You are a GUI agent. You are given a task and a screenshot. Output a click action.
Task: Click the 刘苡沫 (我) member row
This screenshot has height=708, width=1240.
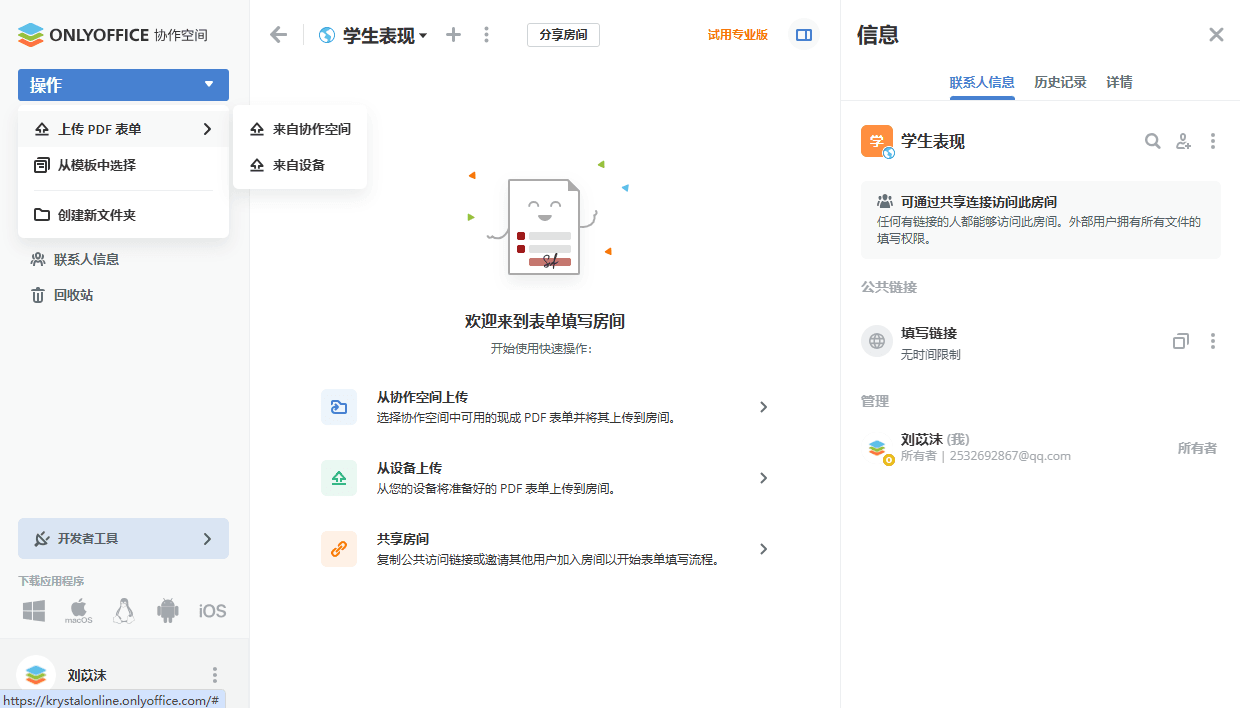coord(1041,448)
